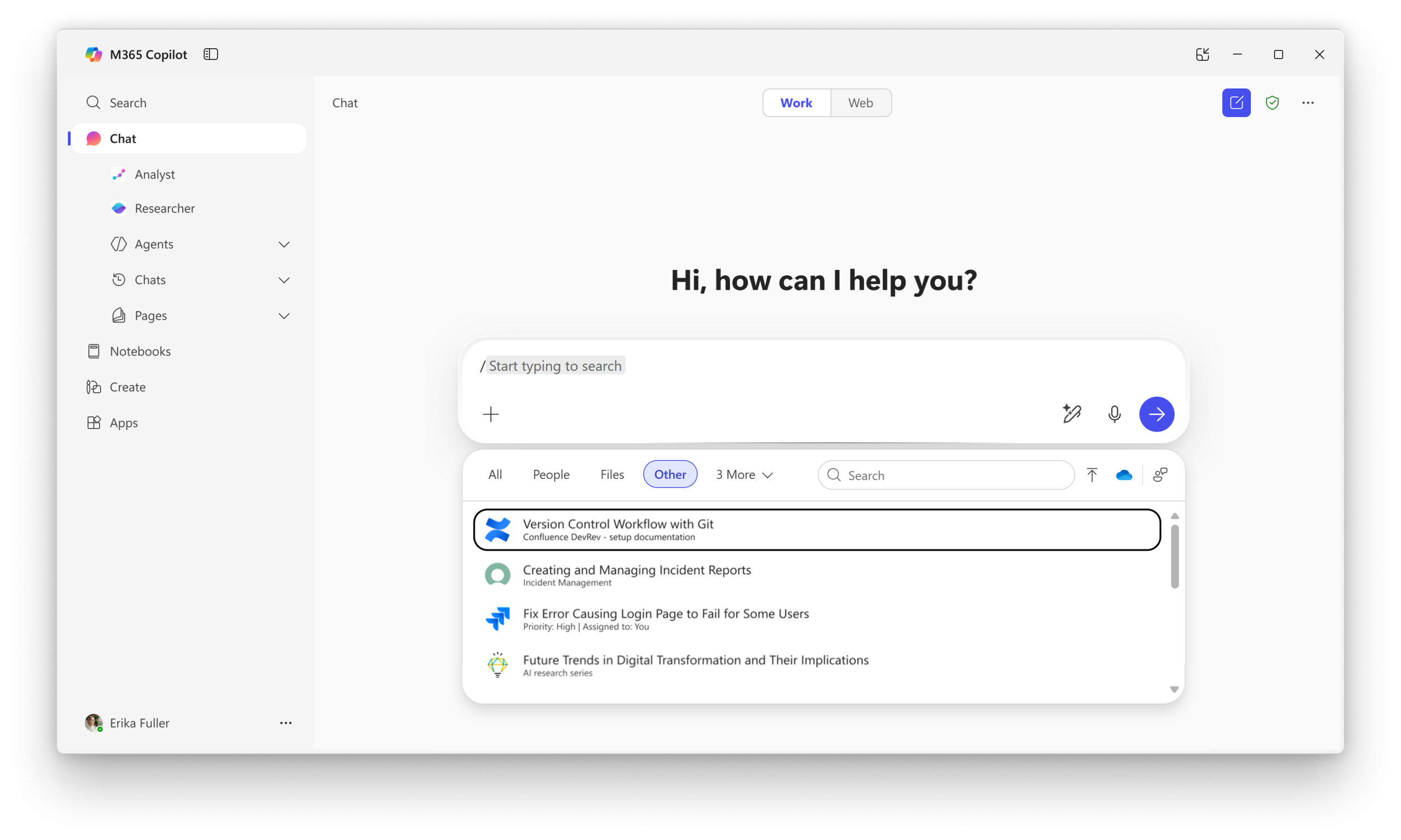Open Pages in the sidebar
The height and width of the screenshot is (840, 1401).
tap(150, 315)
